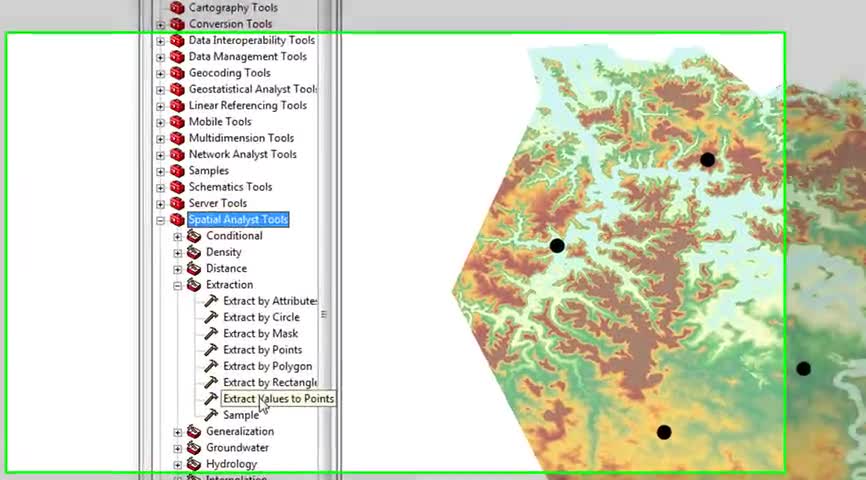Select the Multidimension Tools label

241,138
